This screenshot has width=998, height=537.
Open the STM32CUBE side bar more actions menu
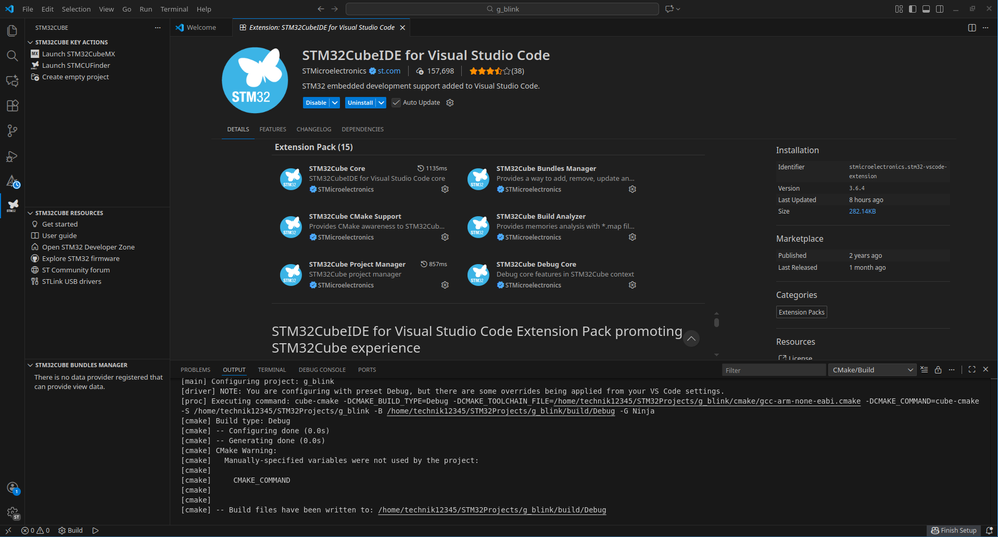(157, 28)
